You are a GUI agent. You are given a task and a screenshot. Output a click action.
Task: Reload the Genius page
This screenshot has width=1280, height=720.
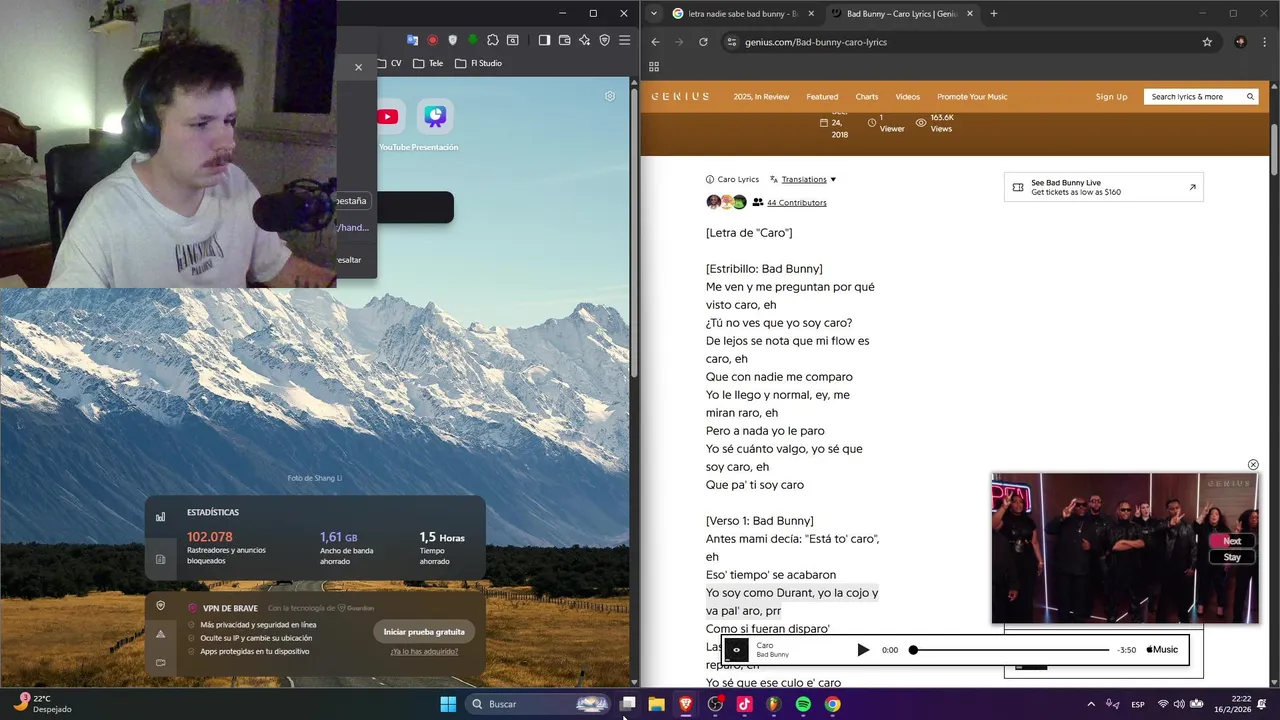(x=703, y=42)
